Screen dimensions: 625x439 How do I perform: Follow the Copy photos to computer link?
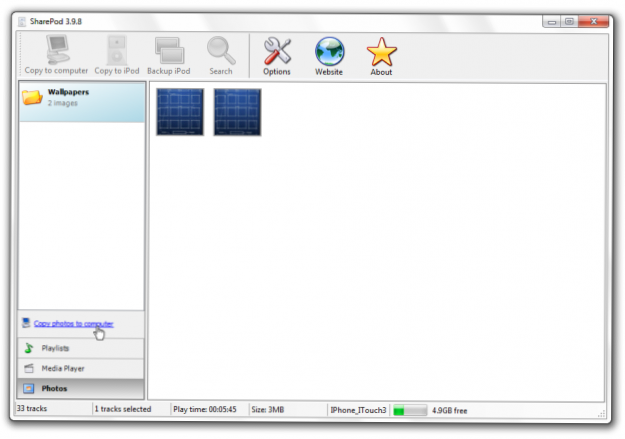(73, 324)
